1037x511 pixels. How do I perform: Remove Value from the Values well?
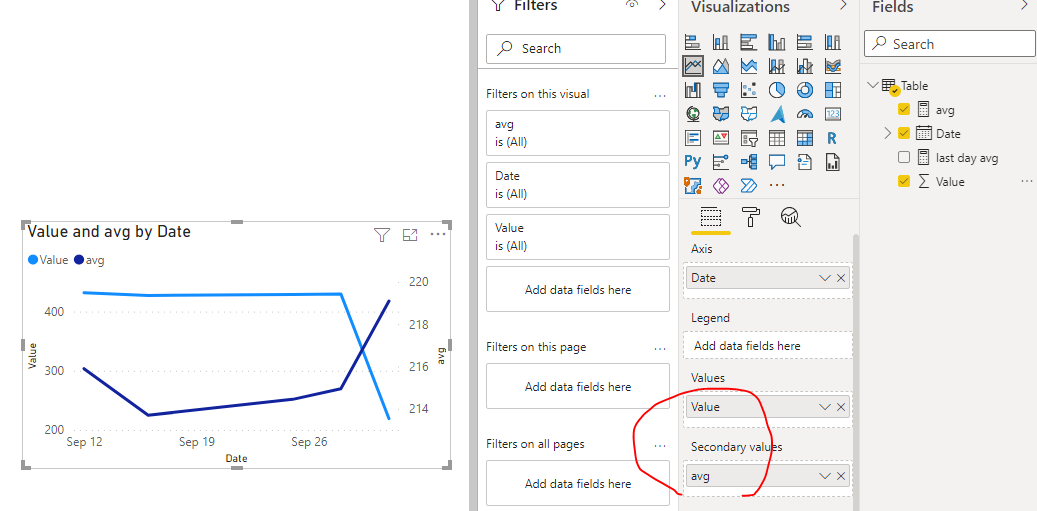coord(841,407)
